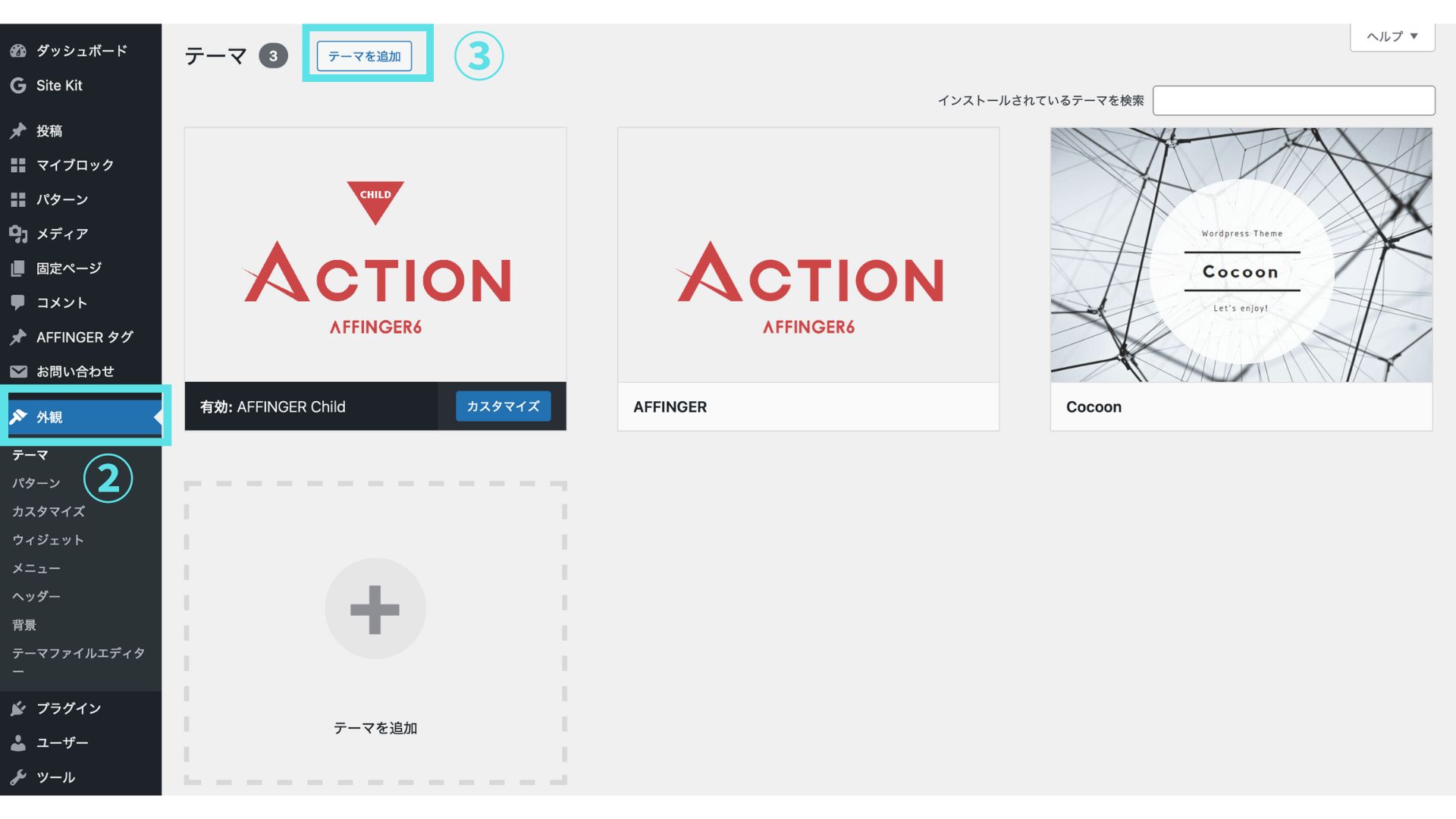This screenshot has width=1456, height=819.
Task: Open the 背景 submenu link
Action: pos(24,625)
